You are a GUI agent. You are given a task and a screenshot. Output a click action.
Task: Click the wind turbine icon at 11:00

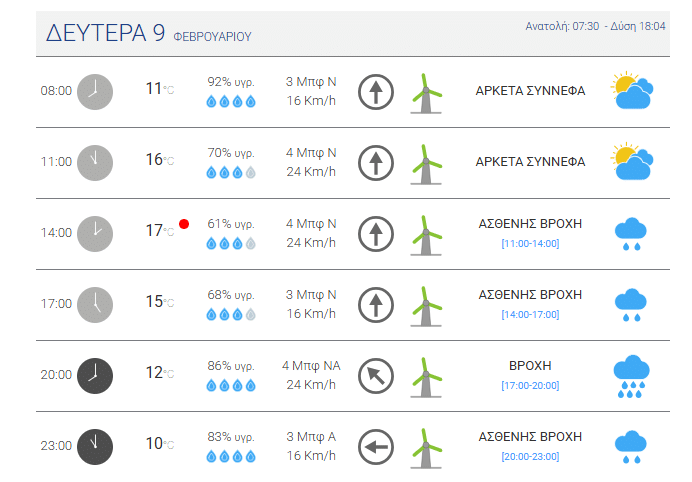(x=427, y=162)
